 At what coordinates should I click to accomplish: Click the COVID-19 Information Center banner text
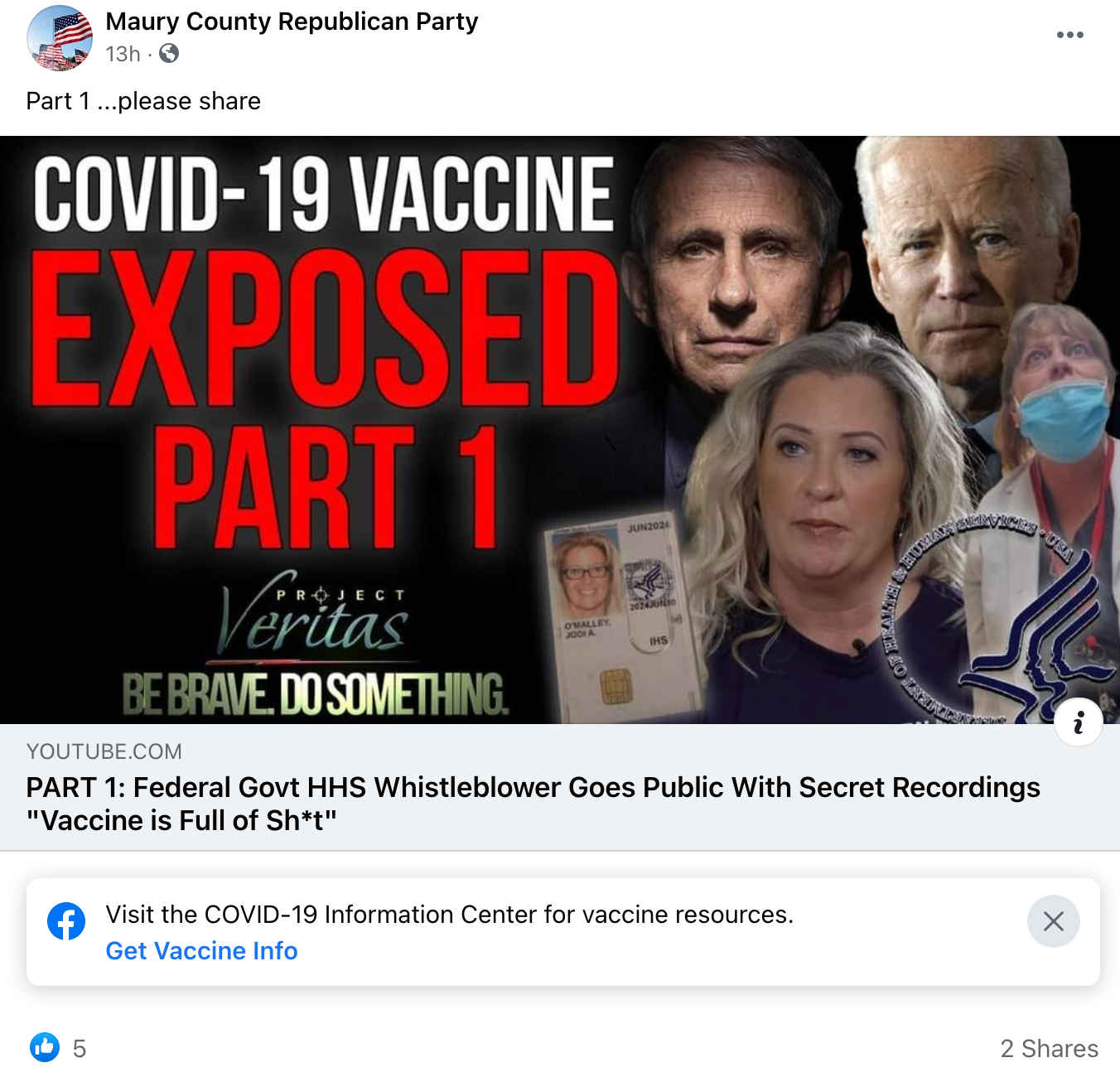450,915
